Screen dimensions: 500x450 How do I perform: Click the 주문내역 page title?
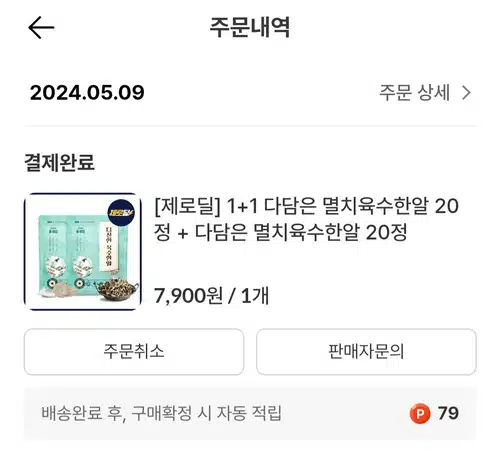[x=250, y=27]
